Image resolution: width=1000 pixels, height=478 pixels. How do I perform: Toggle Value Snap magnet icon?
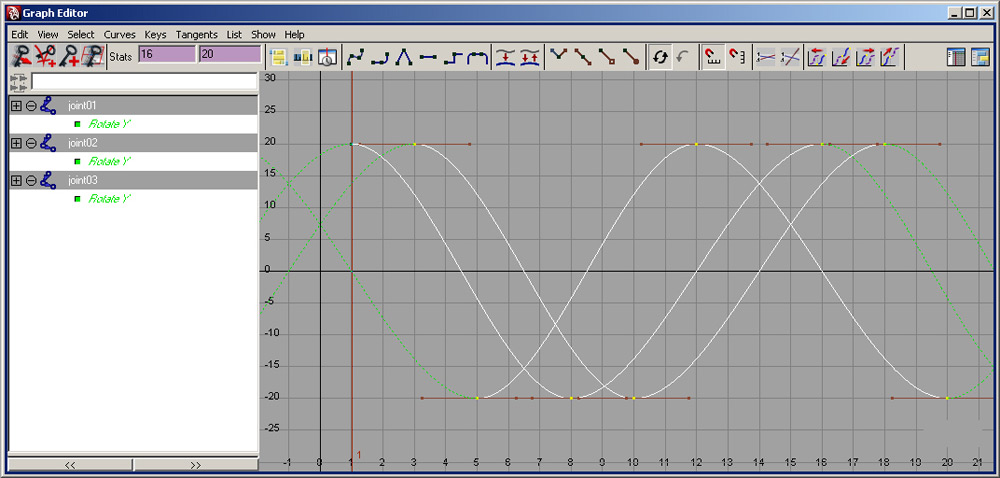click(x=738, y=57)
